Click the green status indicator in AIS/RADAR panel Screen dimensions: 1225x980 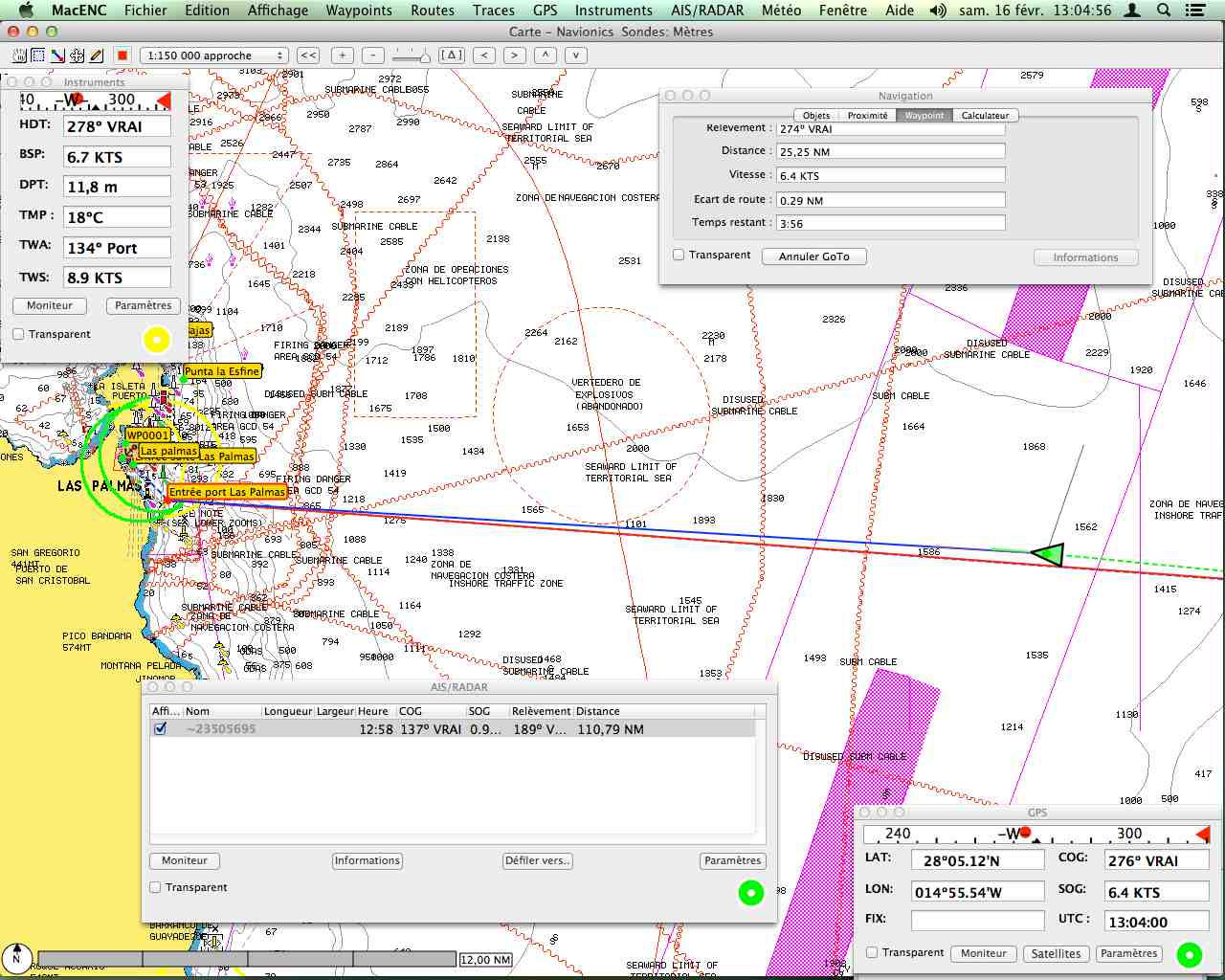click(x=751, y=893)
